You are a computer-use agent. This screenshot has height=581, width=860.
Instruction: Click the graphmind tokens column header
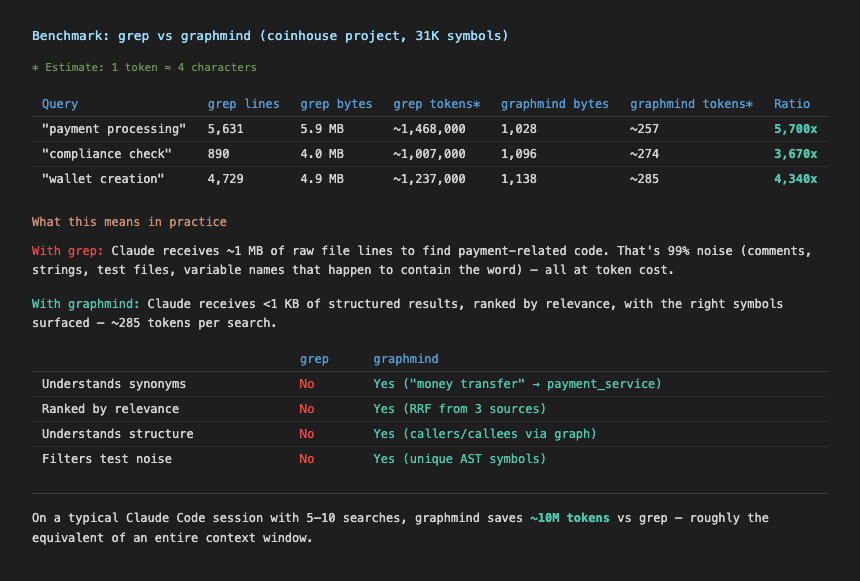(x=692, y=104)
